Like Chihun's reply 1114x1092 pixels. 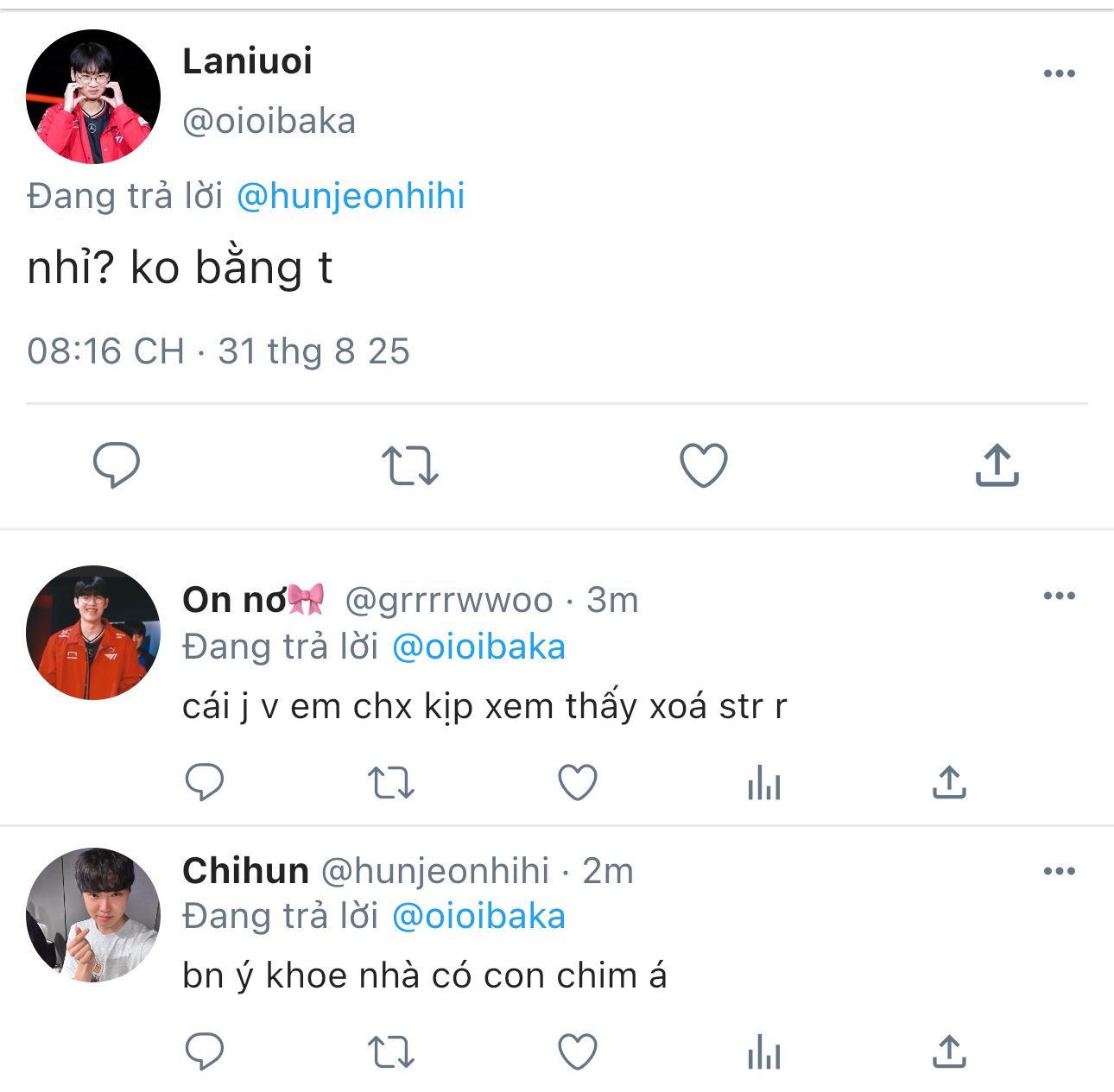577,1052
